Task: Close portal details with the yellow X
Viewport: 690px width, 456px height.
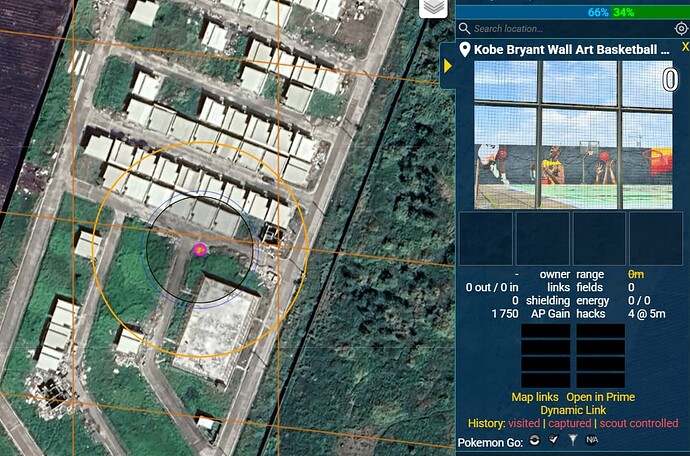Action: pos(685,46)
